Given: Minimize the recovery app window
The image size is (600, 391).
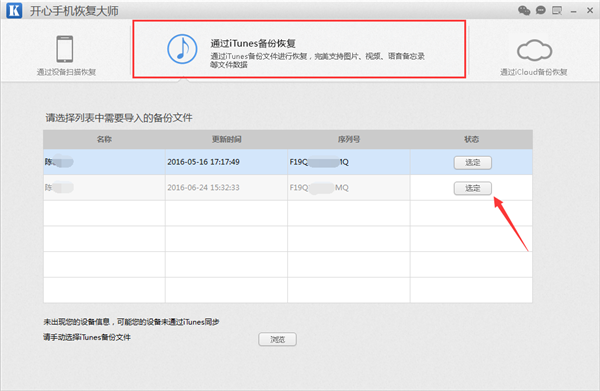Looking at the screenshot, I should [573, 11].
